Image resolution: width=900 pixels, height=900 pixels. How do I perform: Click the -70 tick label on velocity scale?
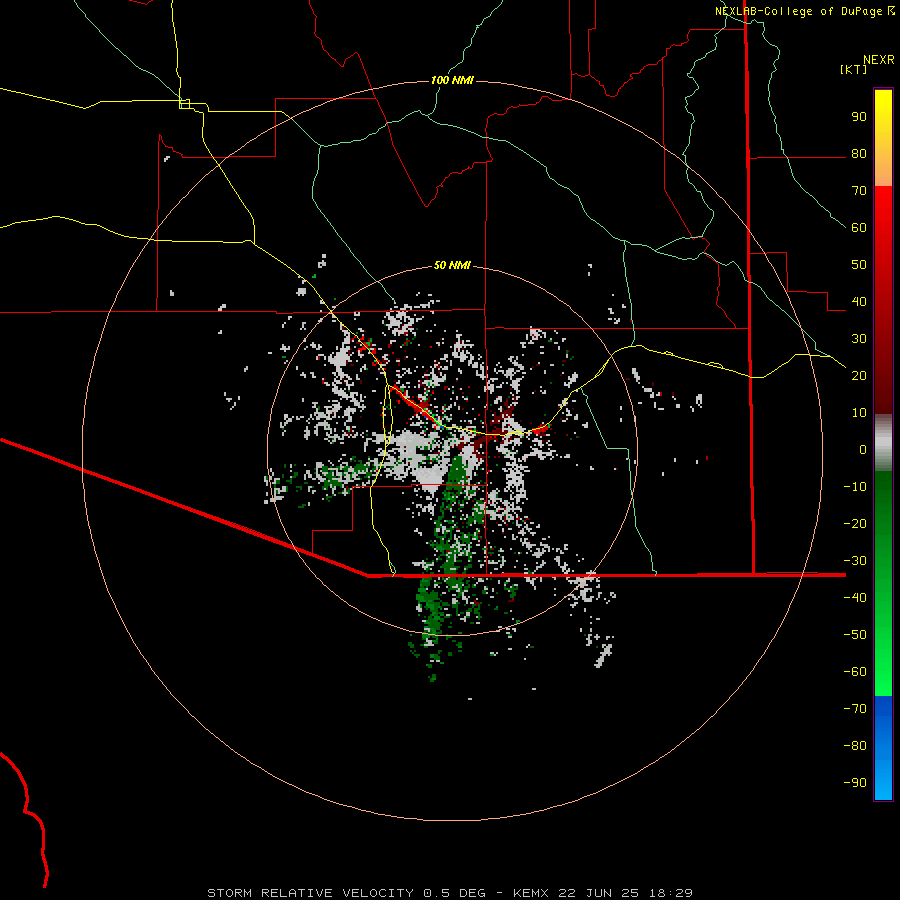click(855, 709)
